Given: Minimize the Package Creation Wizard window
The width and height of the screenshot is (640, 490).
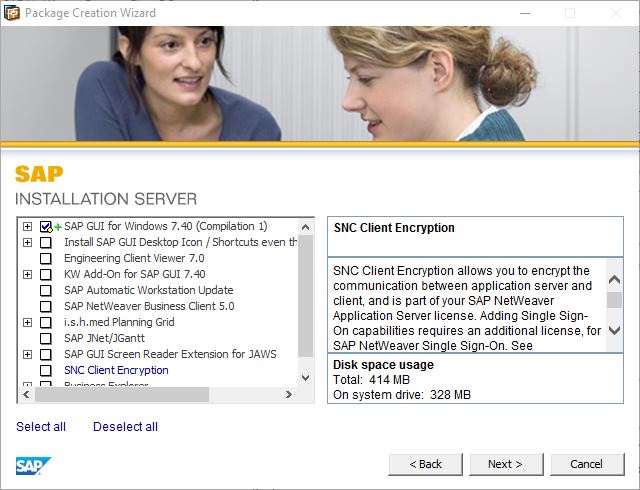Looking at the screenshot, I should click(525, 13).
